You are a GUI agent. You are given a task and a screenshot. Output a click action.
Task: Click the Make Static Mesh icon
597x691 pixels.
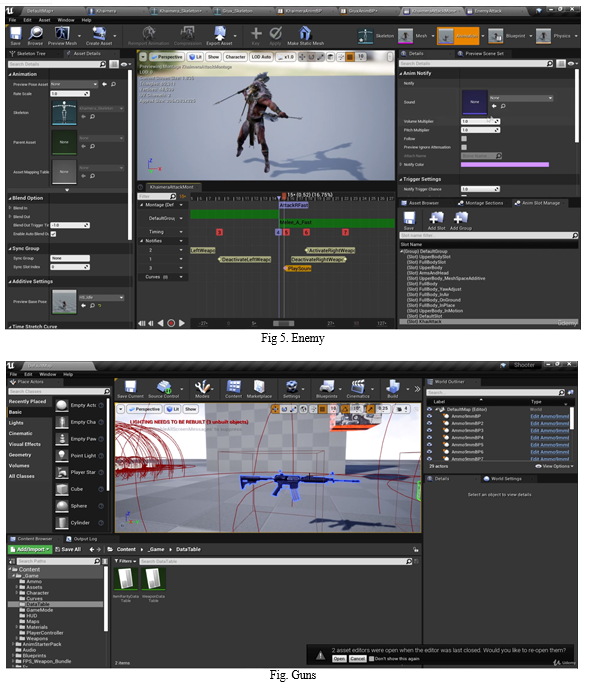pos(305,34)
